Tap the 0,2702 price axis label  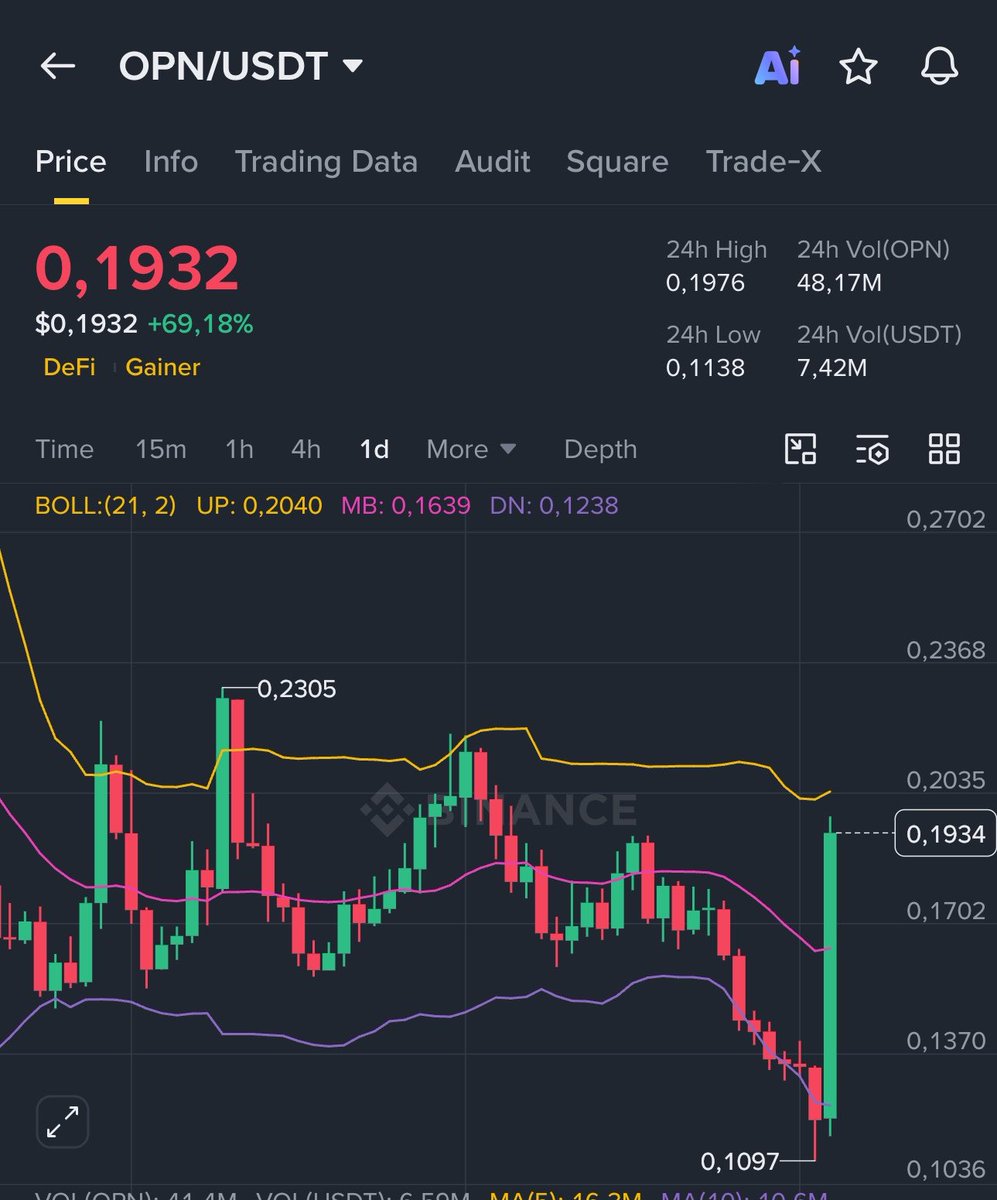point(946,519)
